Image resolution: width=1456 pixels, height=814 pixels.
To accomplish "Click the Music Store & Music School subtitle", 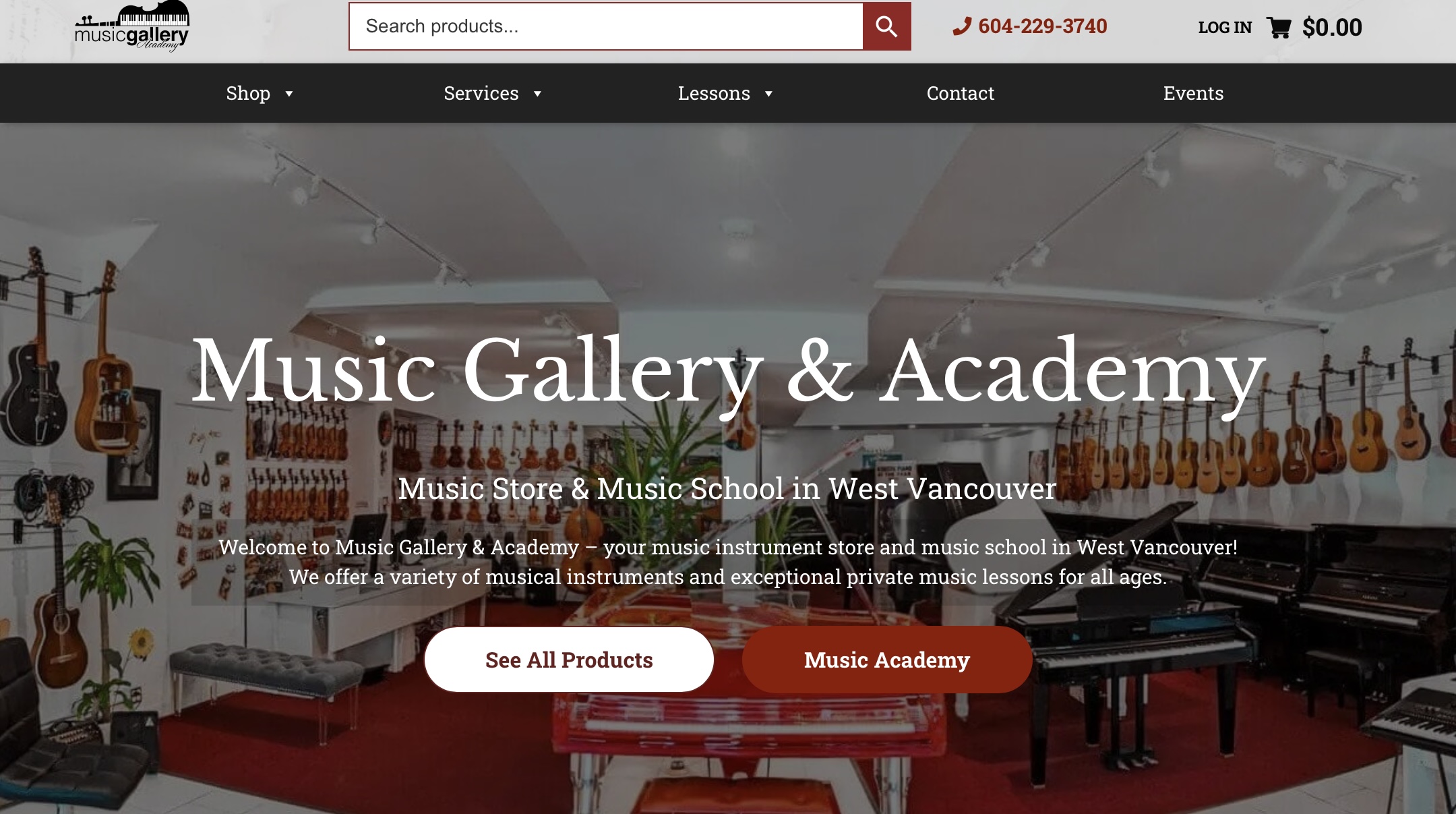I will 727,488.
